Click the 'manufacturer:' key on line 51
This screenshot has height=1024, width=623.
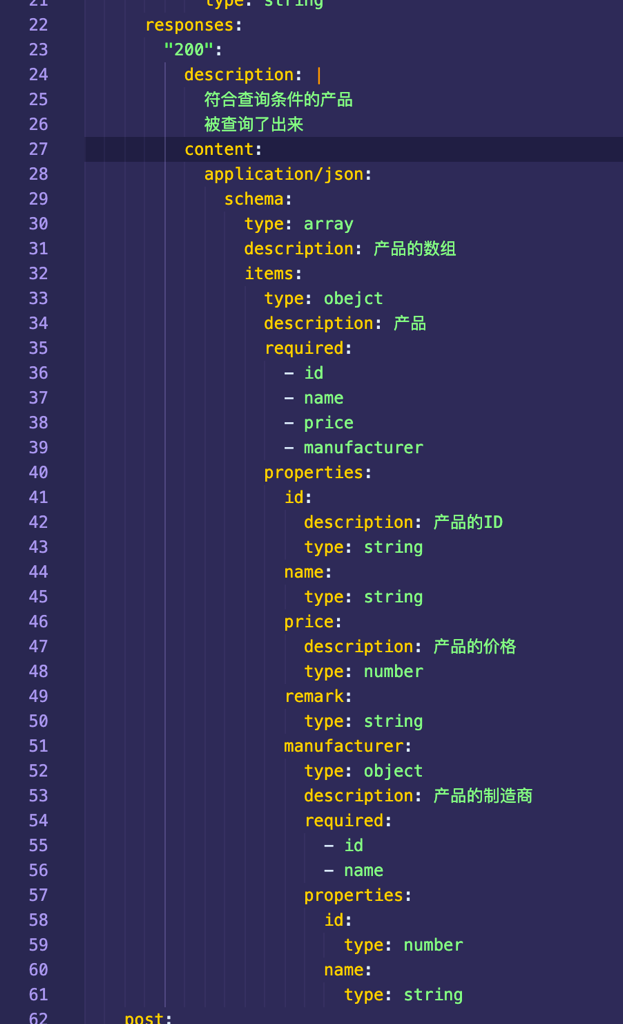348,746
